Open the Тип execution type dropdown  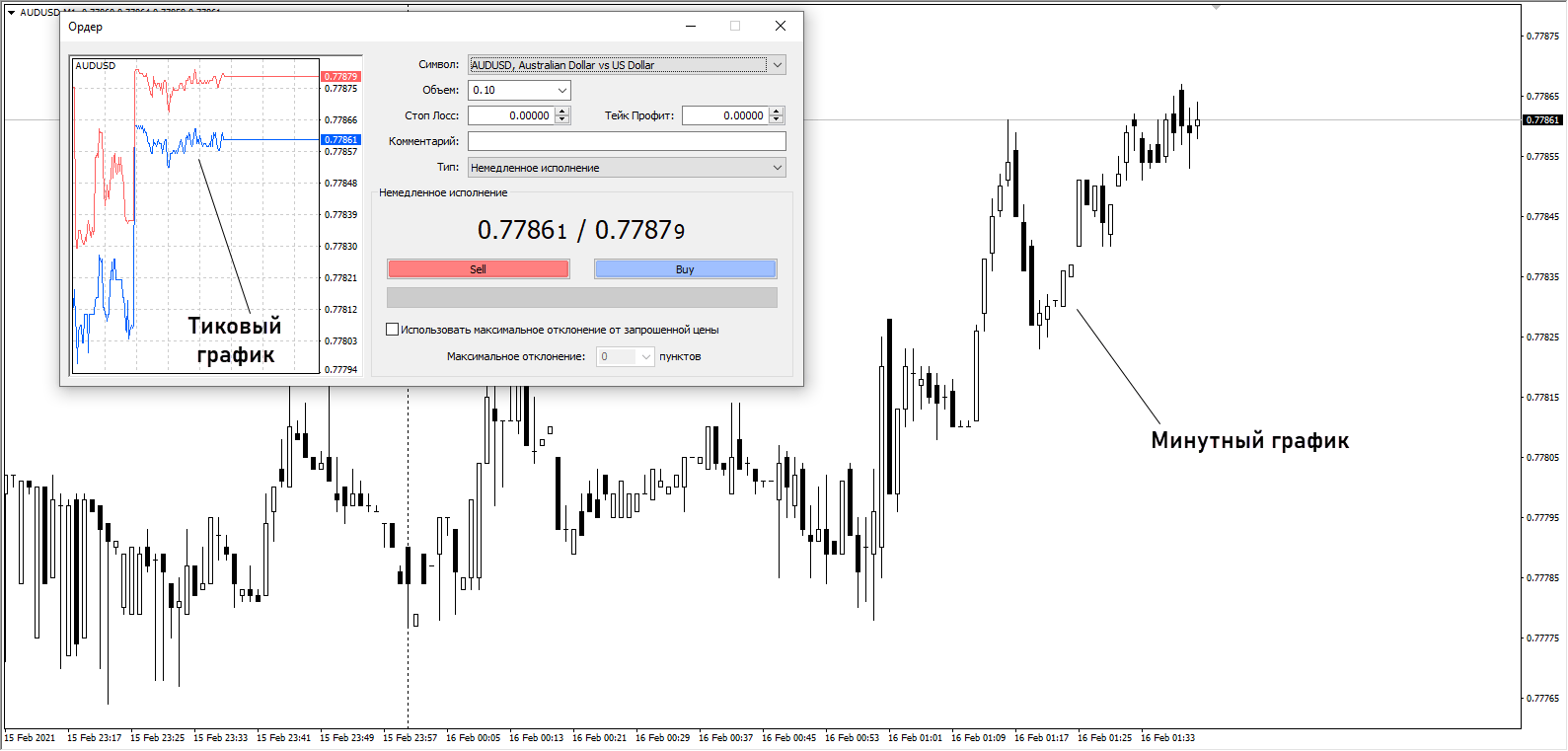coord(778,168)
